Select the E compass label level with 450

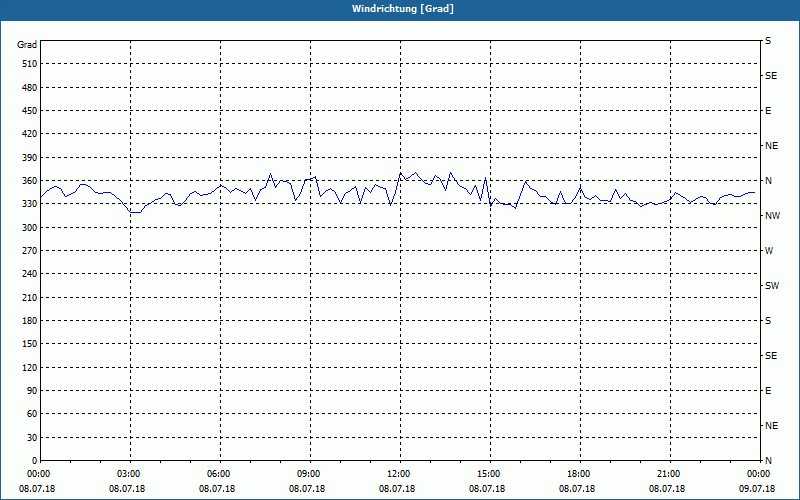tap(768, 111)
